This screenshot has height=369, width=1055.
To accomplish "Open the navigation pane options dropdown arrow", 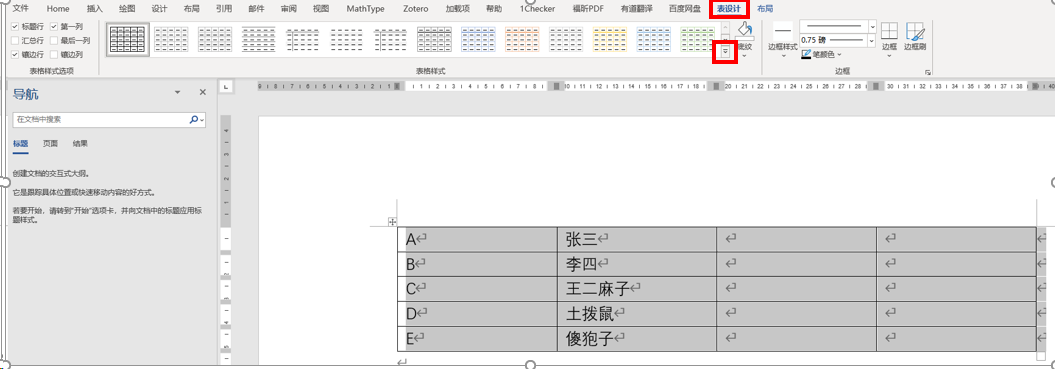I will (178, 92).
